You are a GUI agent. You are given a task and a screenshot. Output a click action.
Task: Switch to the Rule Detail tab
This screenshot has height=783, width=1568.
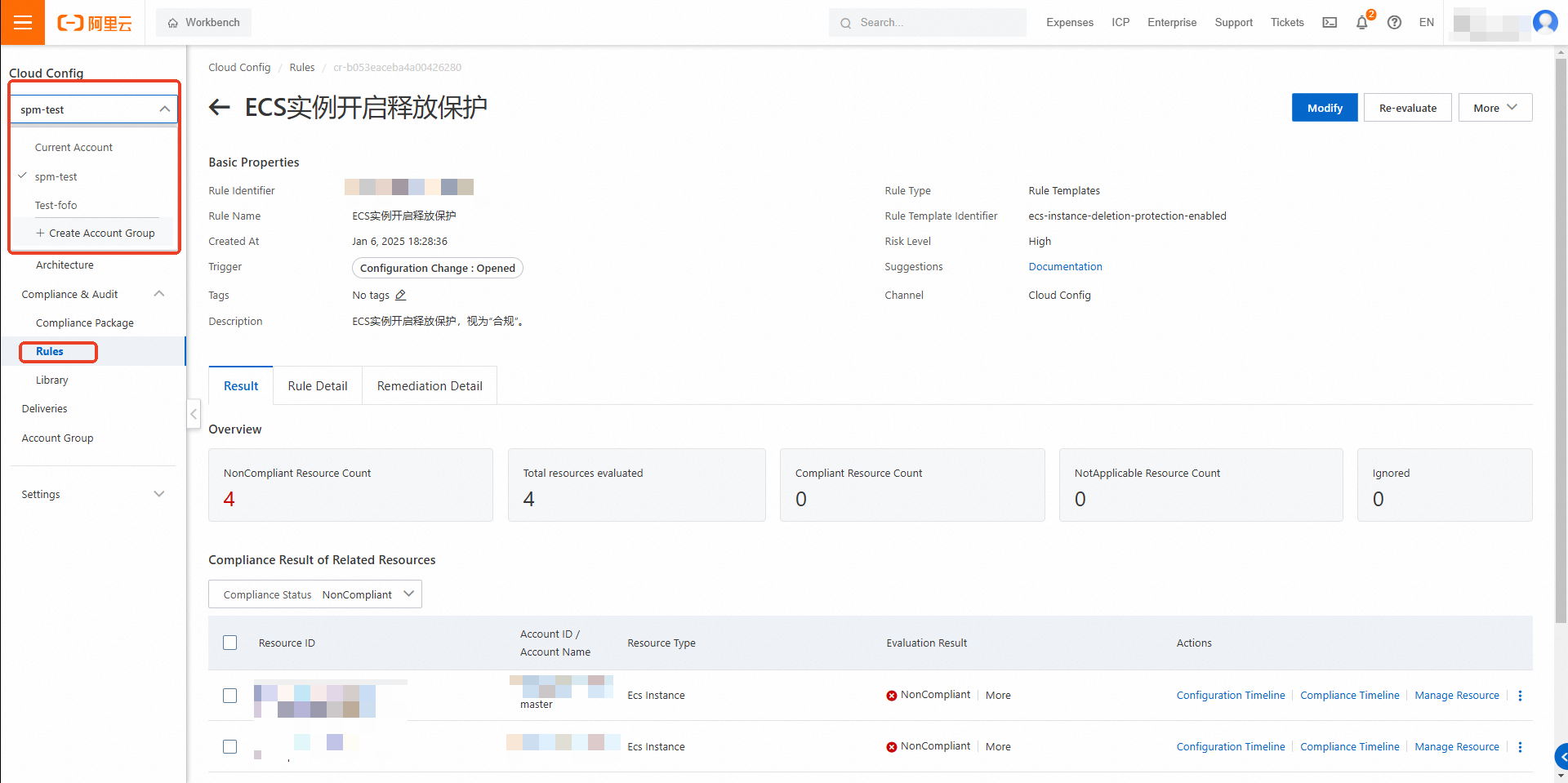pyautogui.click(x=318, y=386)
